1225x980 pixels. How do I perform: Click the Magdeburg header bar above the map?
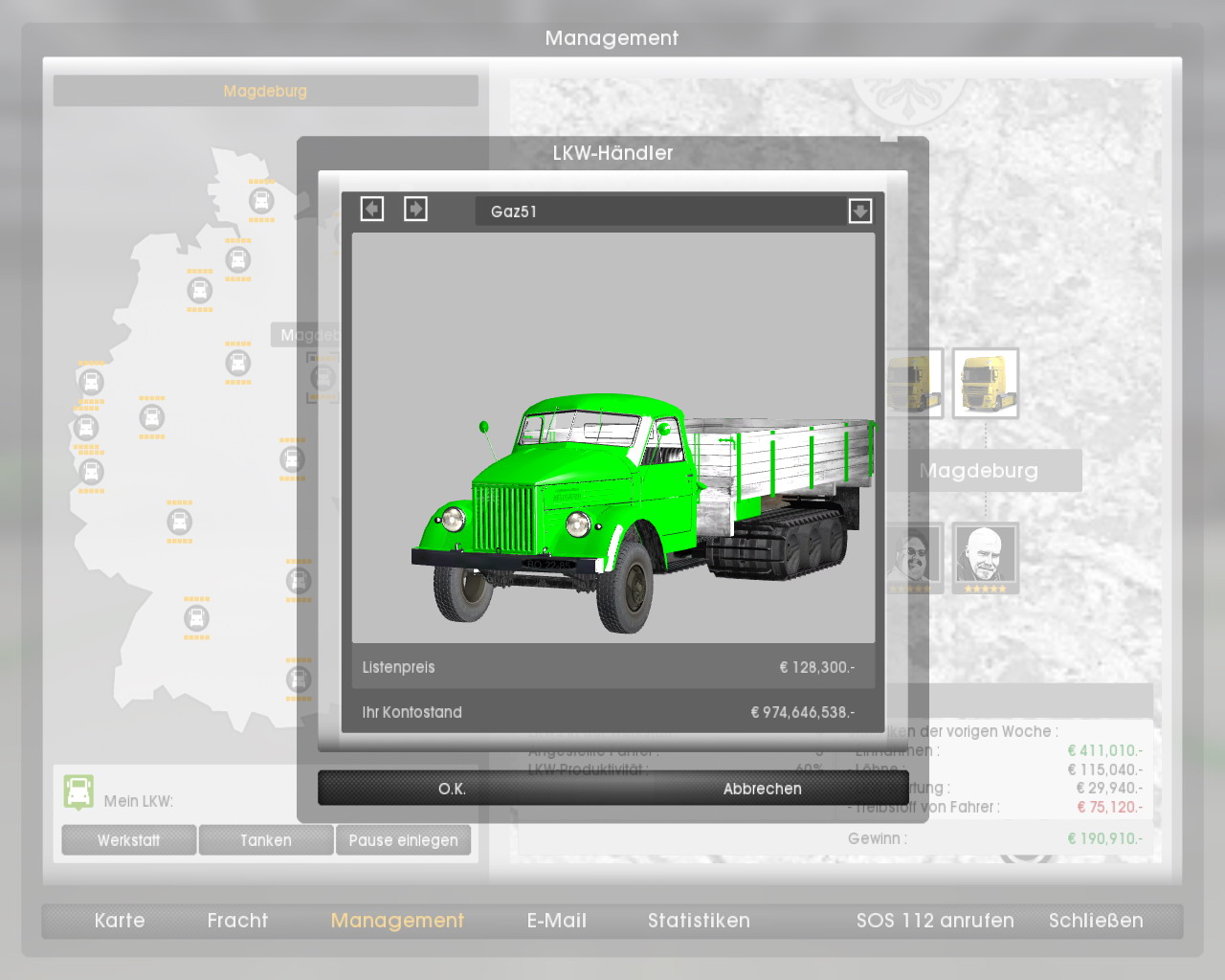tap(265, 91)
